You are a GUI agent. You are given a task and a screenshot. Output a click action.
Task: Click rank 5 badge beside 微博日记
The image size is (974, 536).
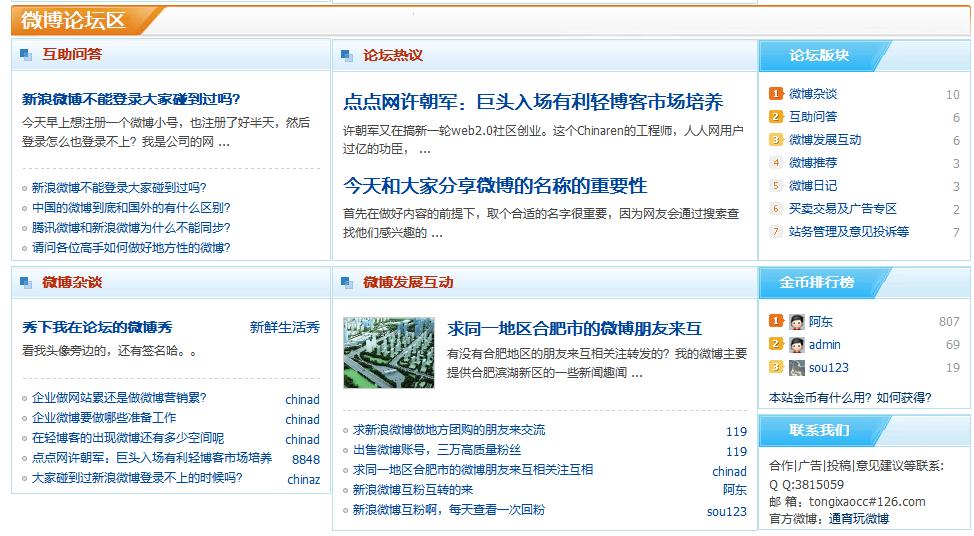pyautogui.click(x=776, y=186)
